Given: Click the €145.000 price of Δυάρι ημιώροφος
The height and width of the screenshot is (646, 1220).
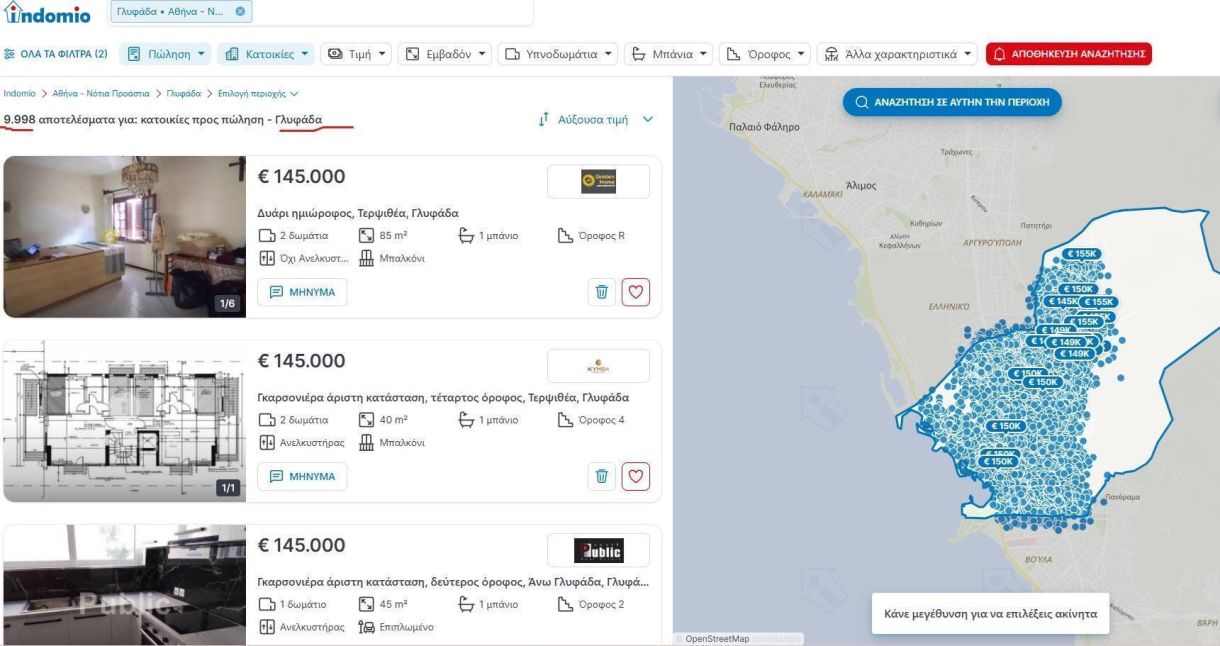Looking at the screenshot, I should [302, 177].
